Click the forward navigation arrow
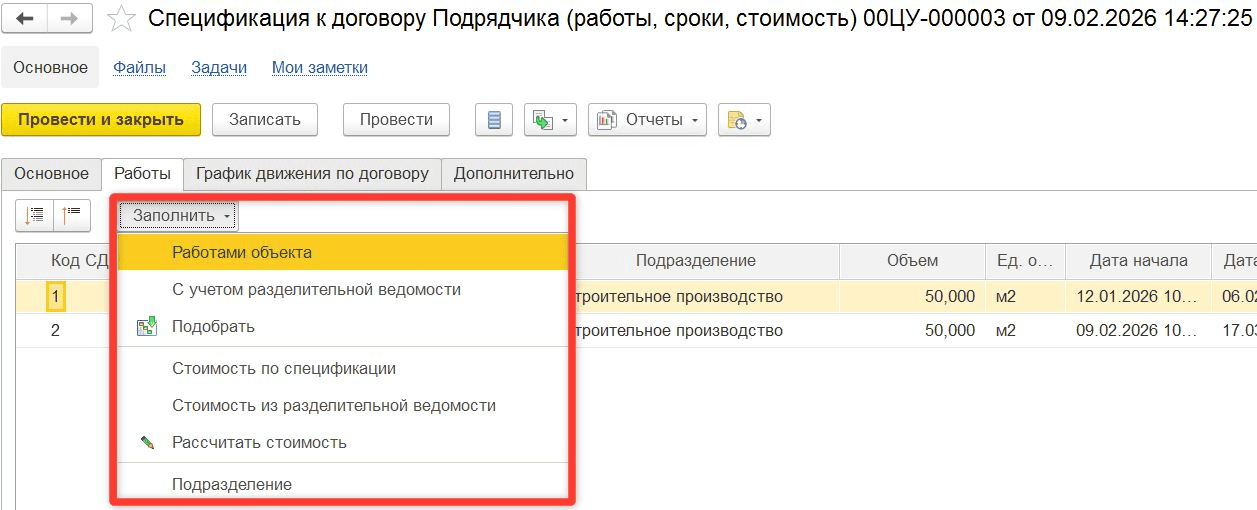The image size is (1257, 510). (x=69, y=18)
